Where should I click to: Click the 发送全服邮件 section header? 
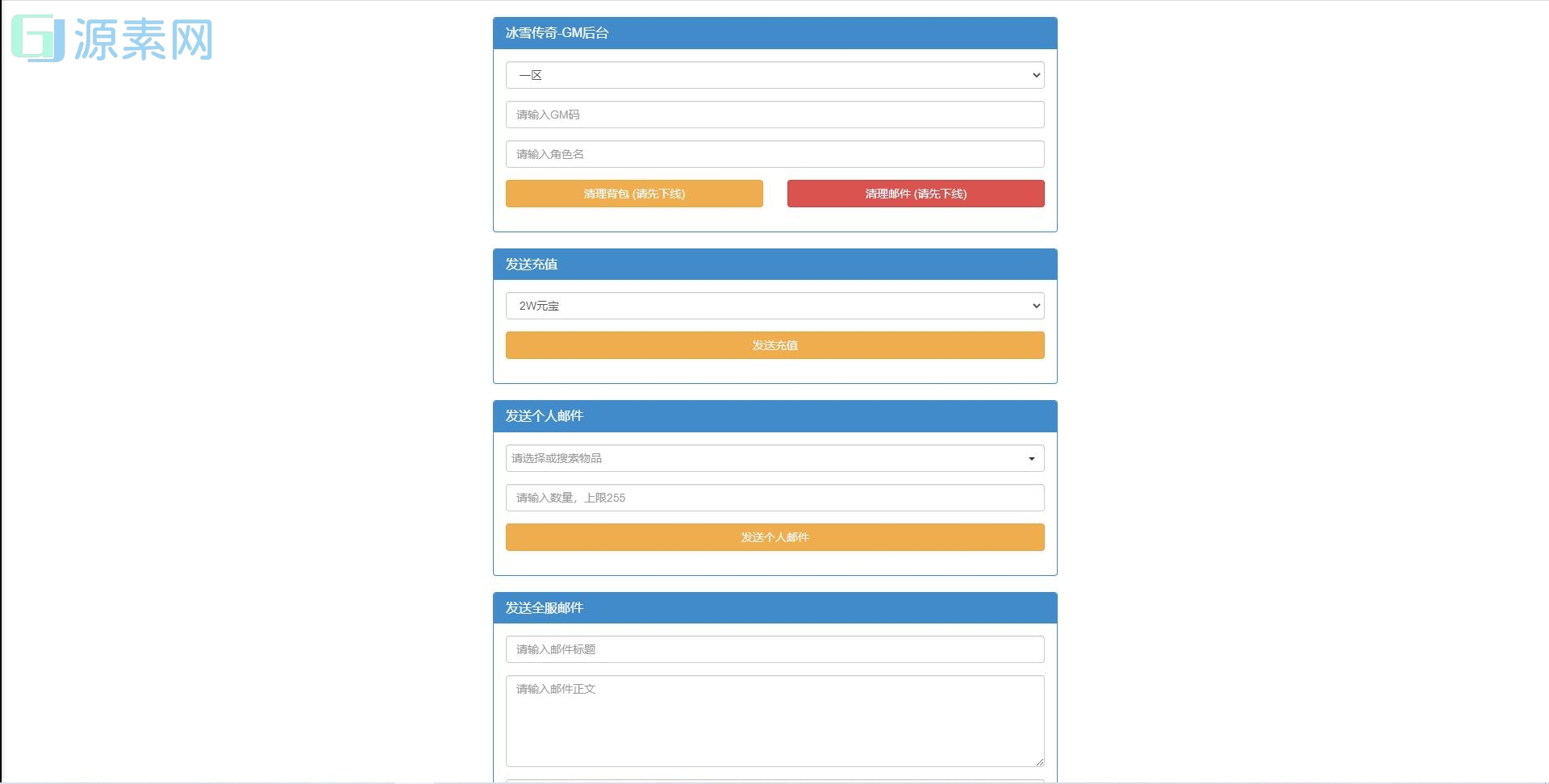tap(774, 607)
